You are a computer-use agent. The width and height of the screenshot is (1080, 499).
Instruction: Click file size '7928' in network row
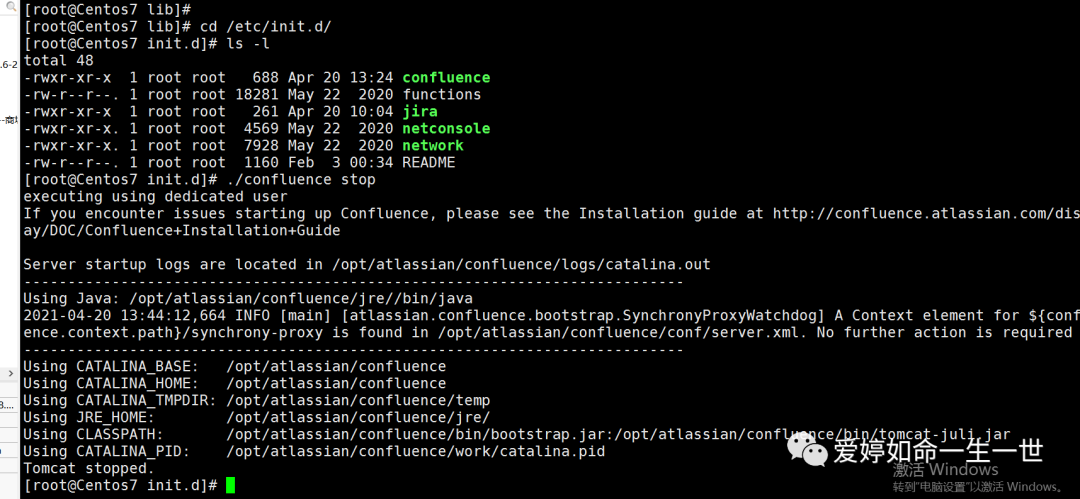pos(262,145)
